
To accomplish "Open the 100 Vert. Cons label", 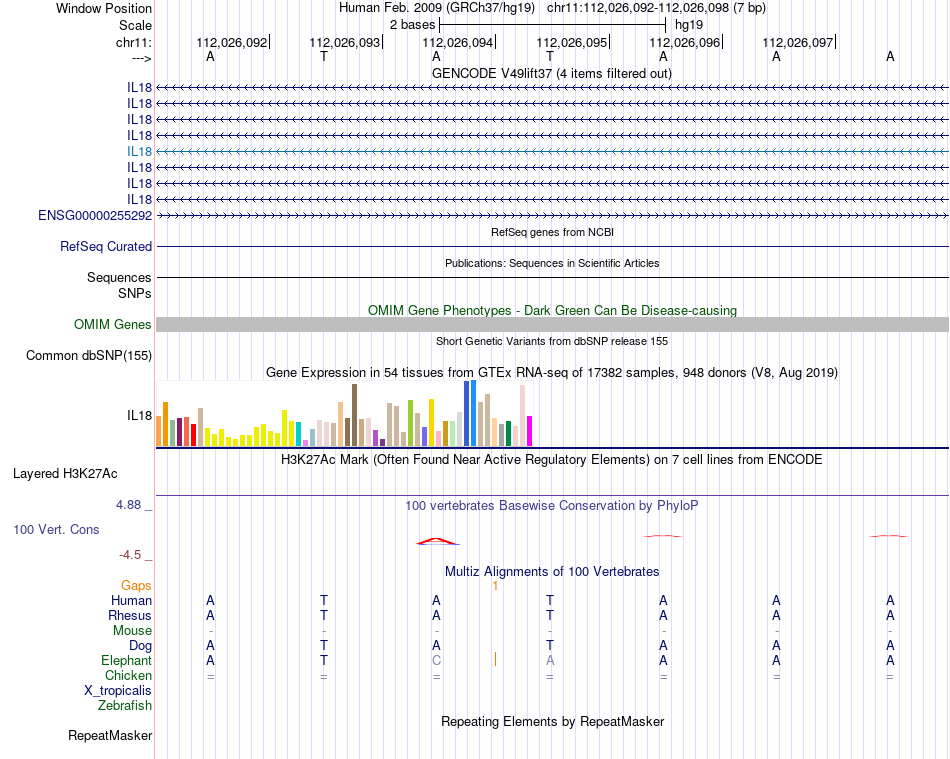I will [56, 529].
